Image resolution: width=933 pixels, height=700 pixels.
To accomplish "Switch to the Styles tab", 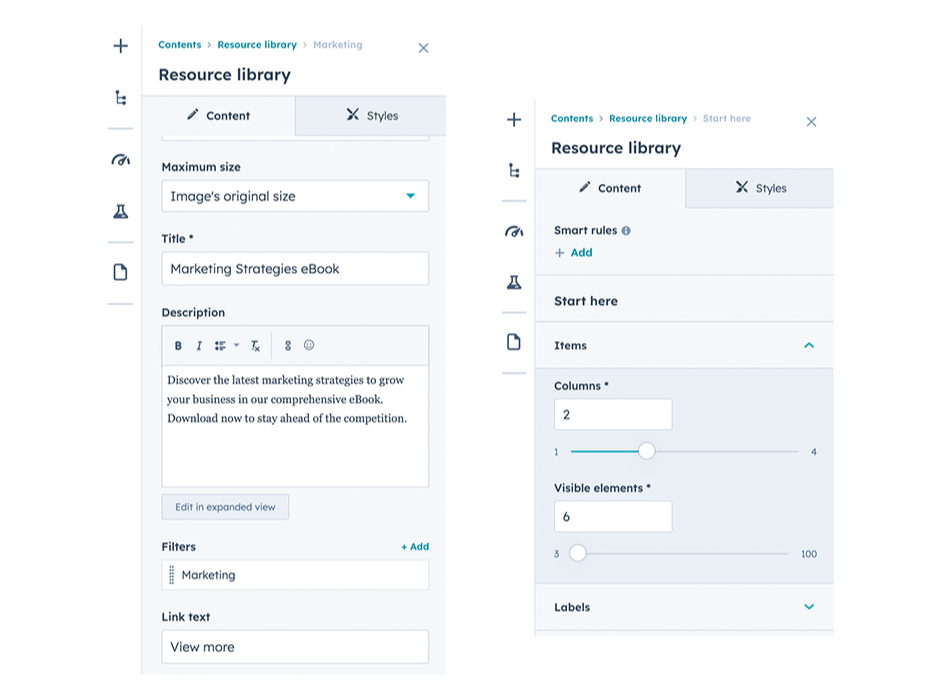I will point(370,116).
